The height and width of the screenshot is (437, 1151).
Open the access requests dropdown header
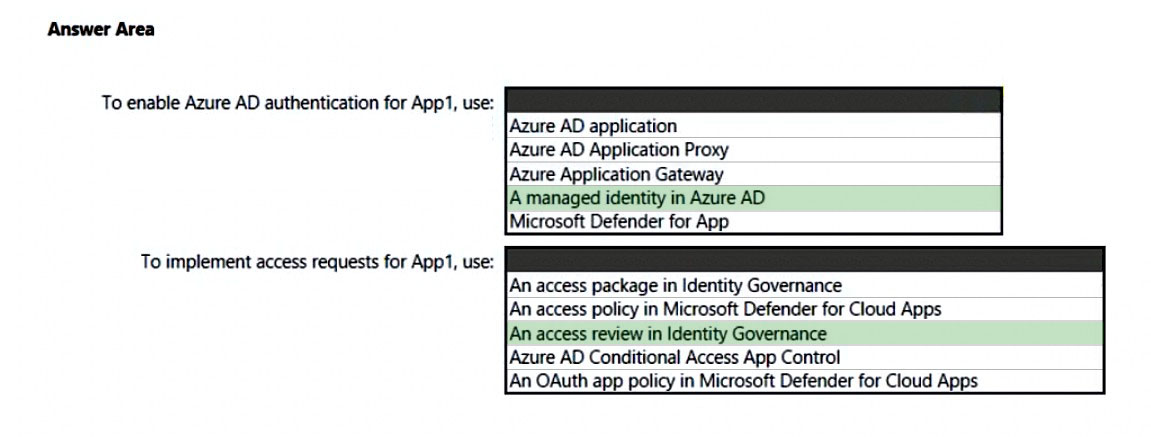pyautogui.click(x=805, y=260)
